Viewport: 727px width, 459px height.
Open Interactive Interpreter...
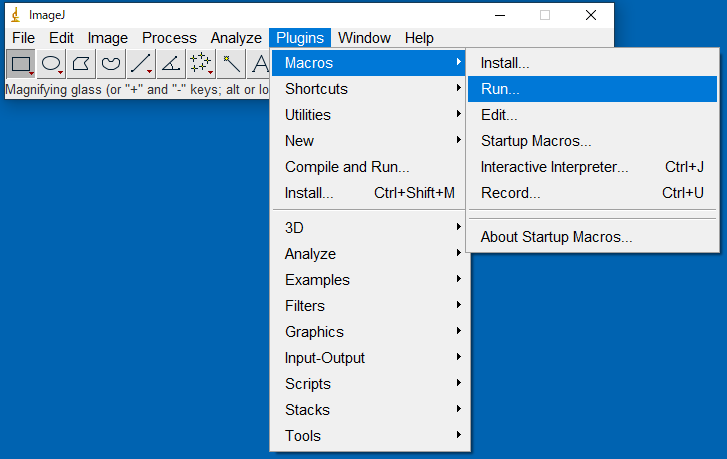(x=593, y=167)
